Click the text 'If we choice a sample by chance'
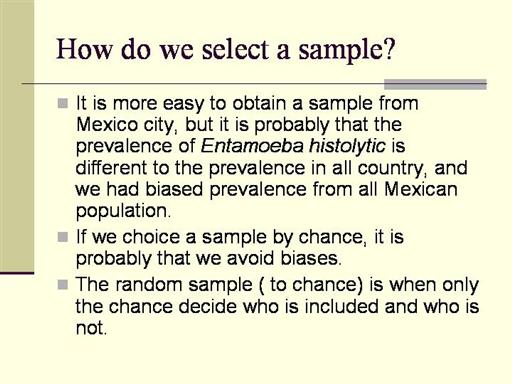Viewport: 512px width, 384px height. point(219,238)
